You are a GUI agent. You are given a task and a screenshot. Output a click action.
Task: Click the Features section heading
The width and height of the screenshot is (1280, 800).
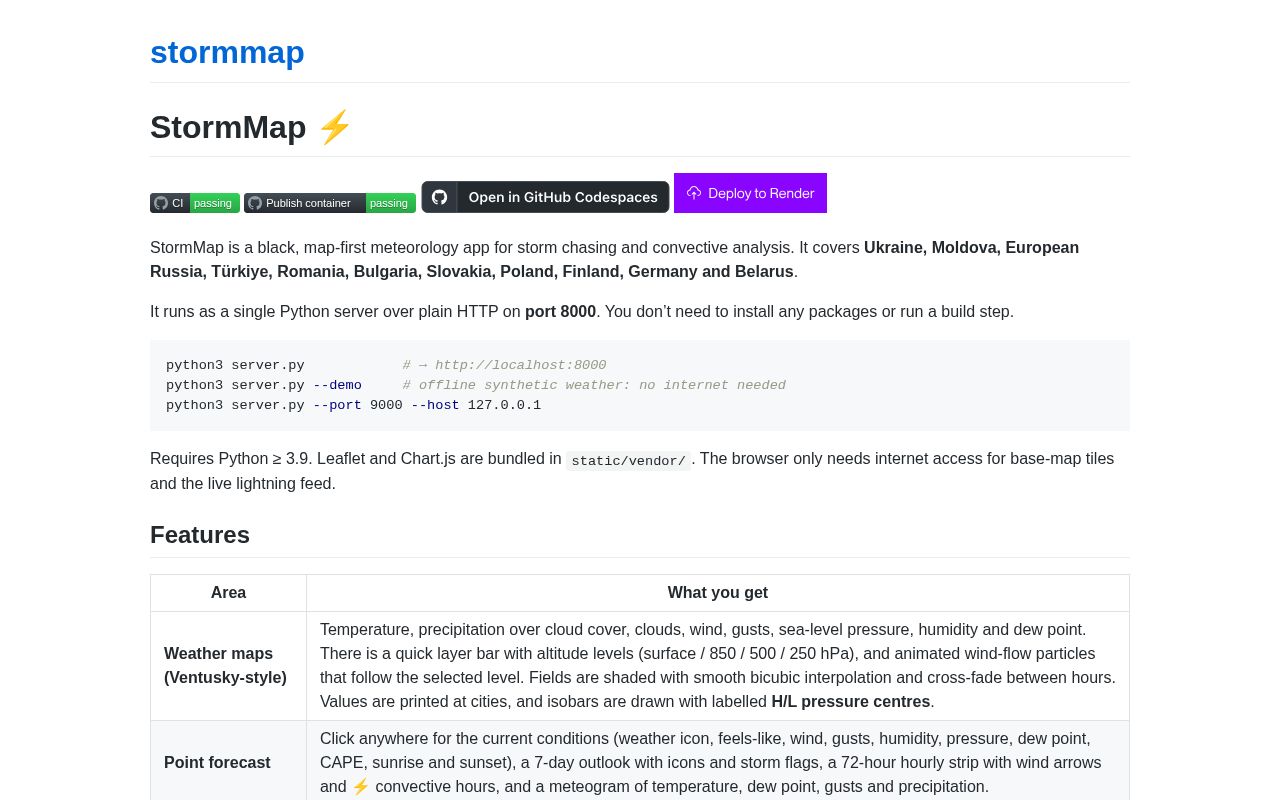pyautogui.click(x=200, y=535)
